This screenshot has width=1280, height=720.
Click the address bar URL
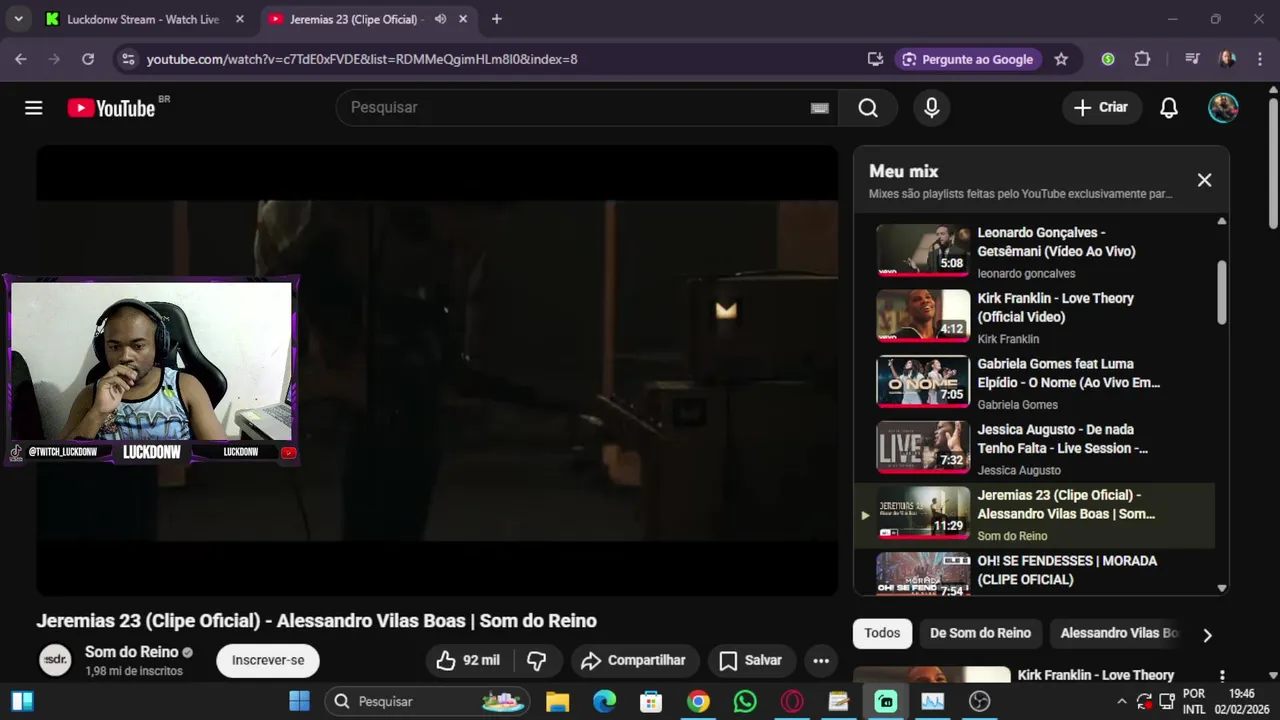pyautogui.click(x=362, y=59)
